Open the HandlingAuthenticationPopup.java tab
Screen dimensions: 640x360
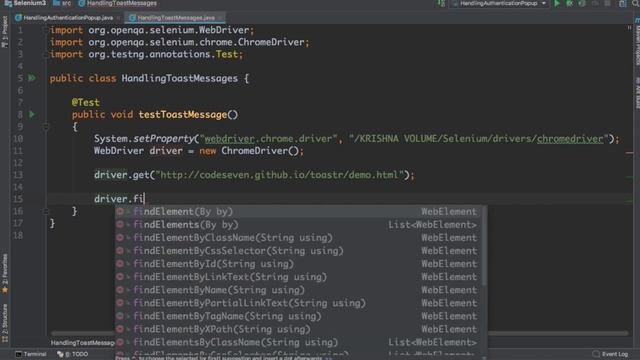(68, 18)
